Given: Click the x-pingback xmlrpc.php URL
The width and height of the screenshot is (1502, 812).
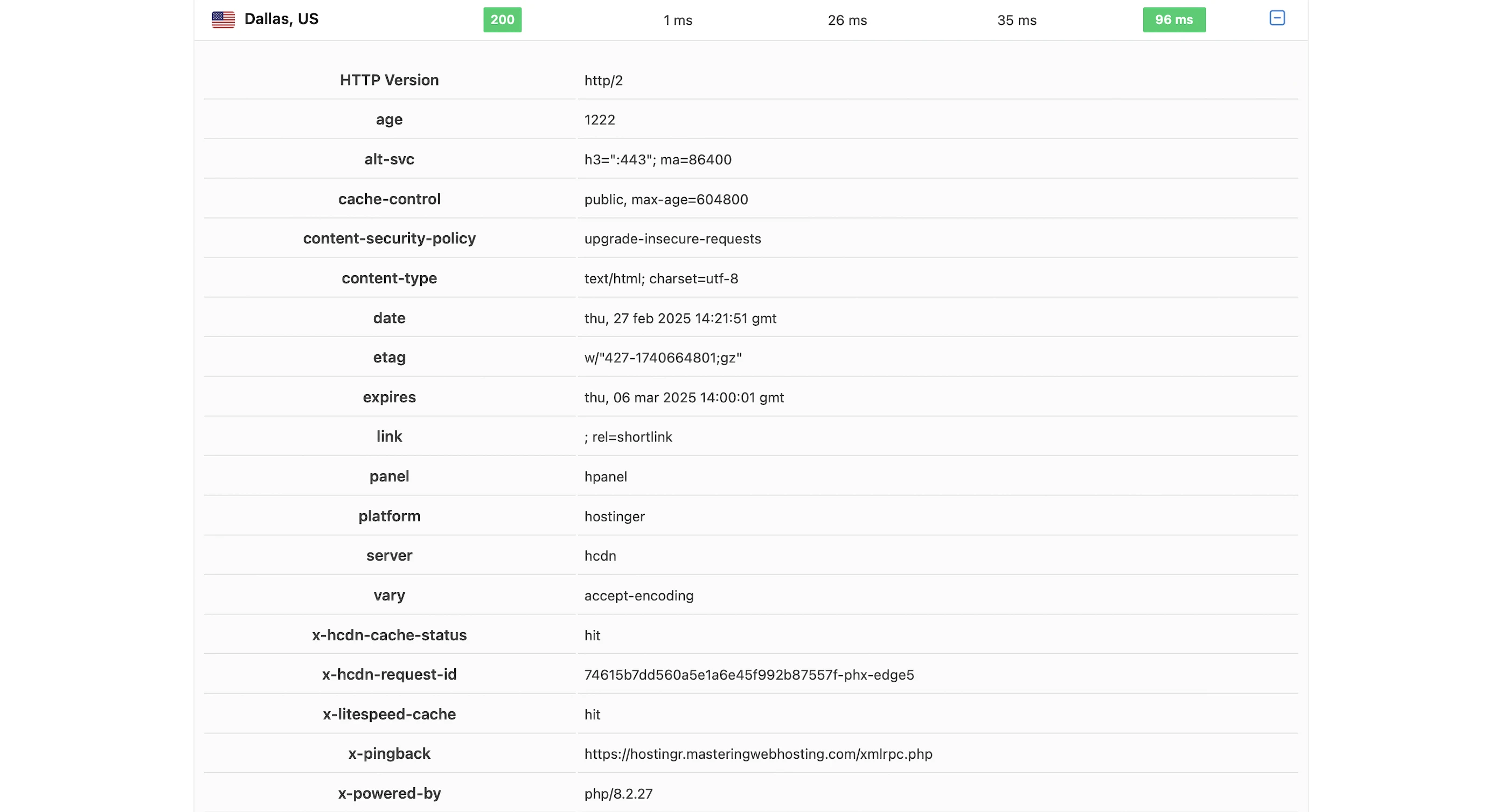Looking at the screenshot, I should [x=758, y=754].
